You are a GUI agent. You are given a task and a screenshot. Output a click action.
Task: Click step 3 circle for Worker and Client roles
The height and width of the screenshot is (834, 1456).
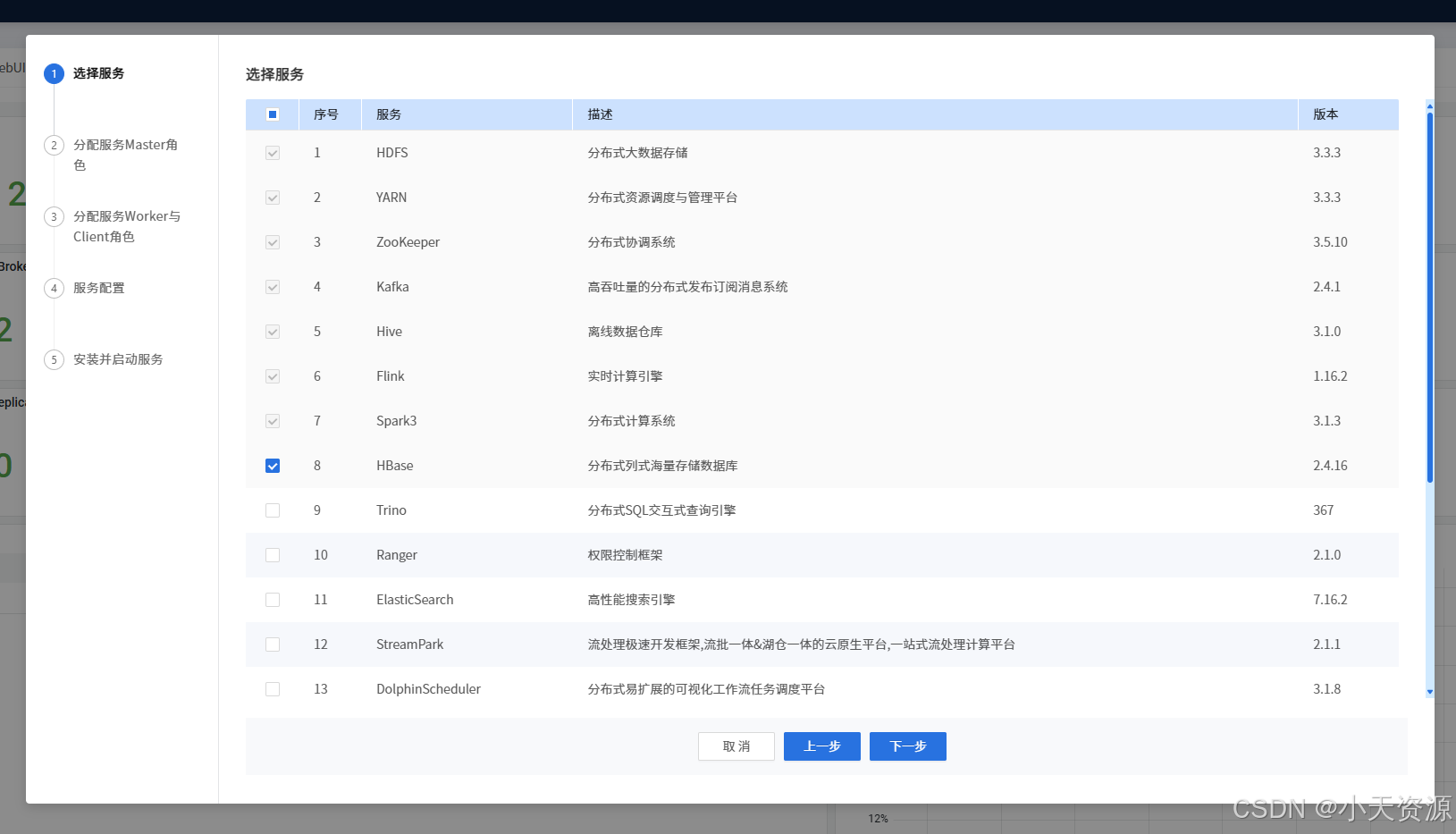pos(54,216)
